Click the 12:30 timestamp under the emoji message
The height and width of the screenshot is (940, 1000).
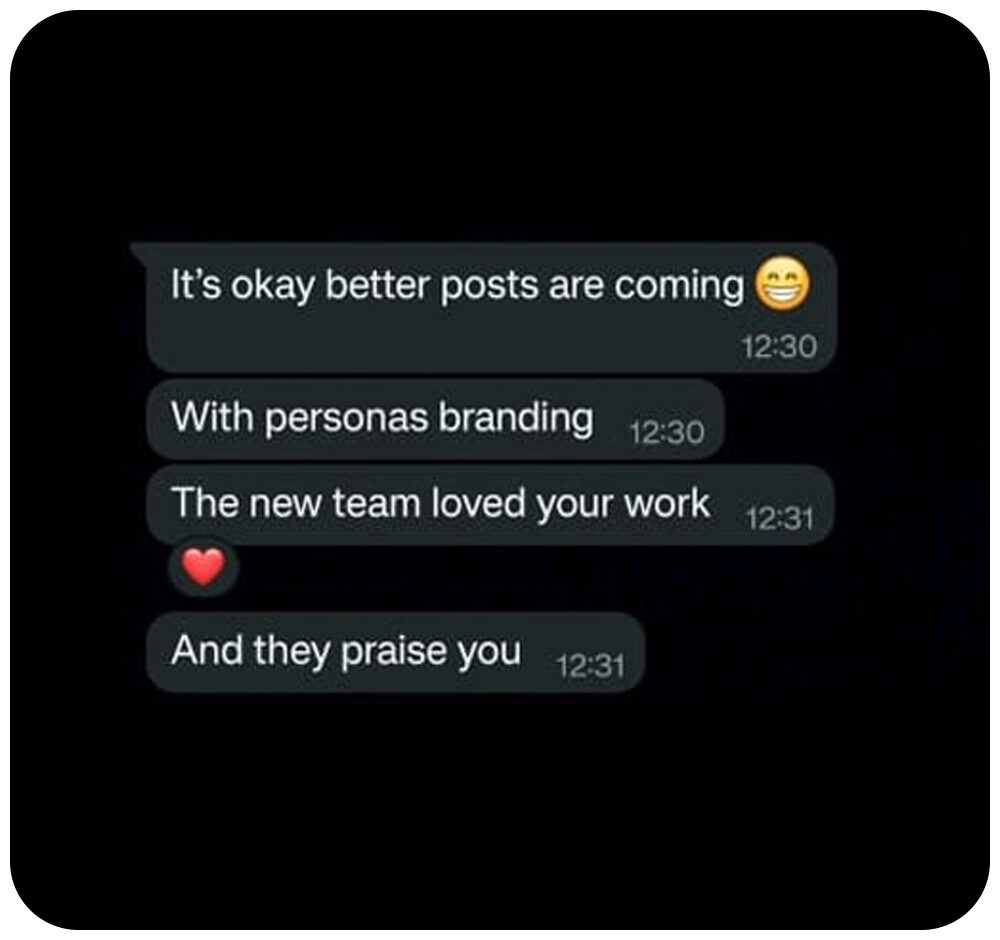779,347
